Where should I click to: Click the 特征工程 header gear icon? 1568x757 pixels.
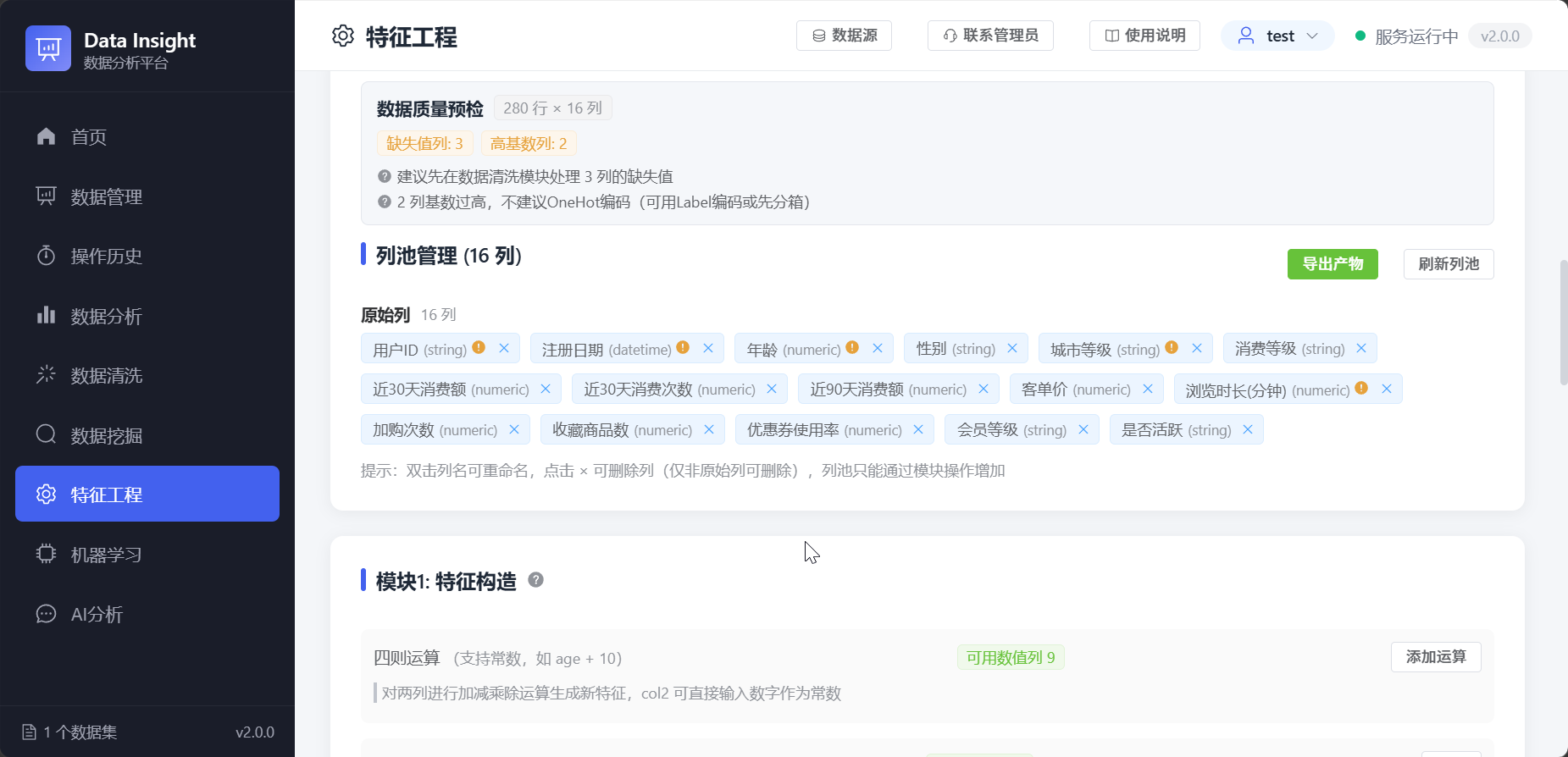pos(343,36)
